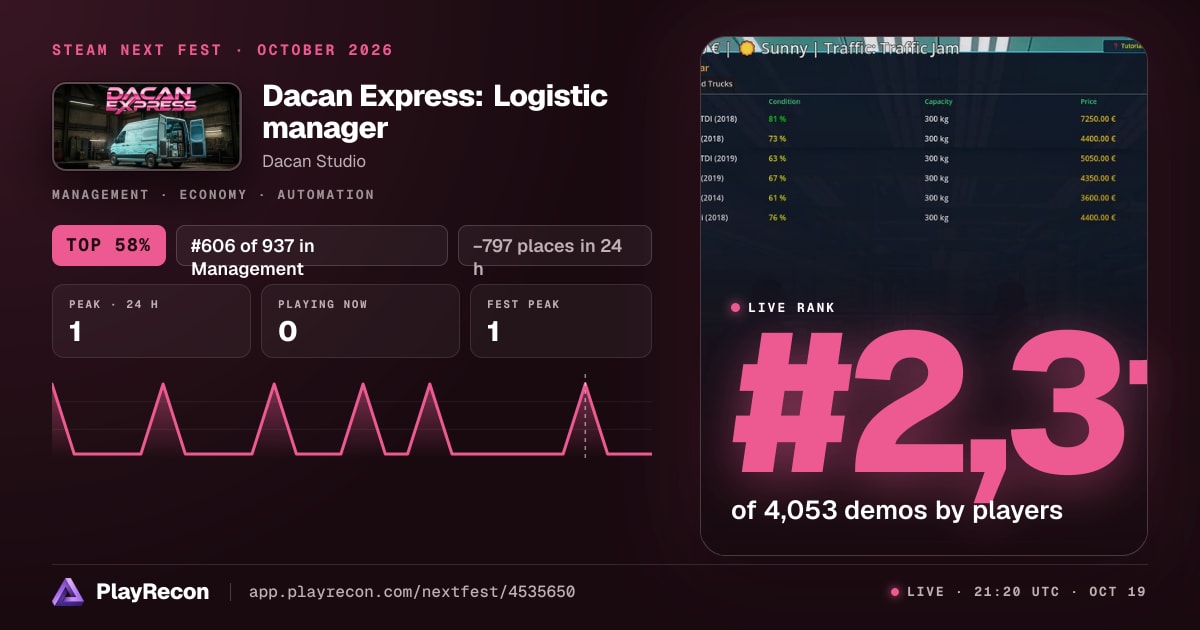Click the sunny weather icon in game screenshot
The width and height of the screenshot is (1200, 630).
746,48
